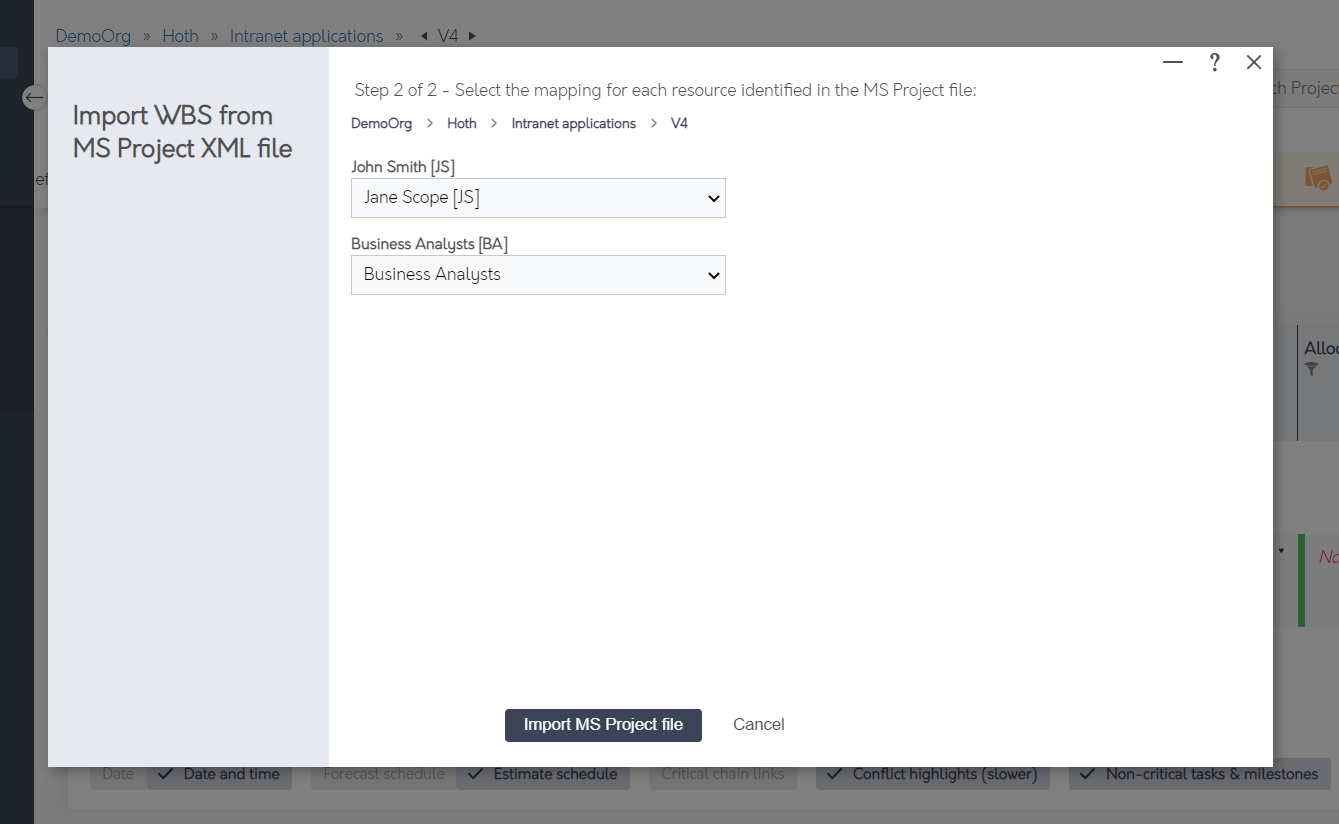The width and height of the screenshot is (1339, 824).
Task: Cancel the MS Project import
Action: click(x=758, y=724)
